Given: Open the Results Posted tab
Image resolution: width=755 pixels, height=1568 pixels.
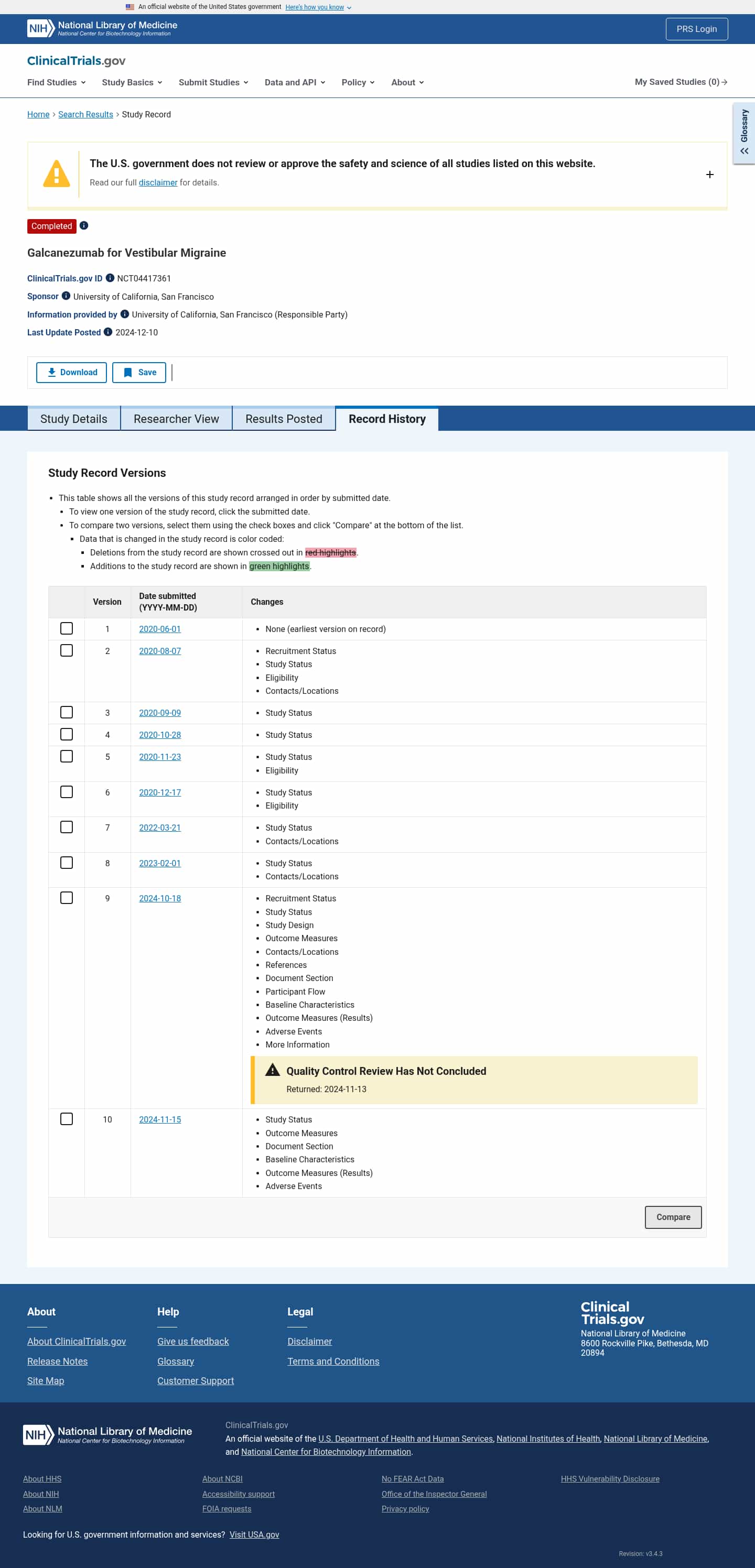Looking at the screenshot, I should click(283, 419).
